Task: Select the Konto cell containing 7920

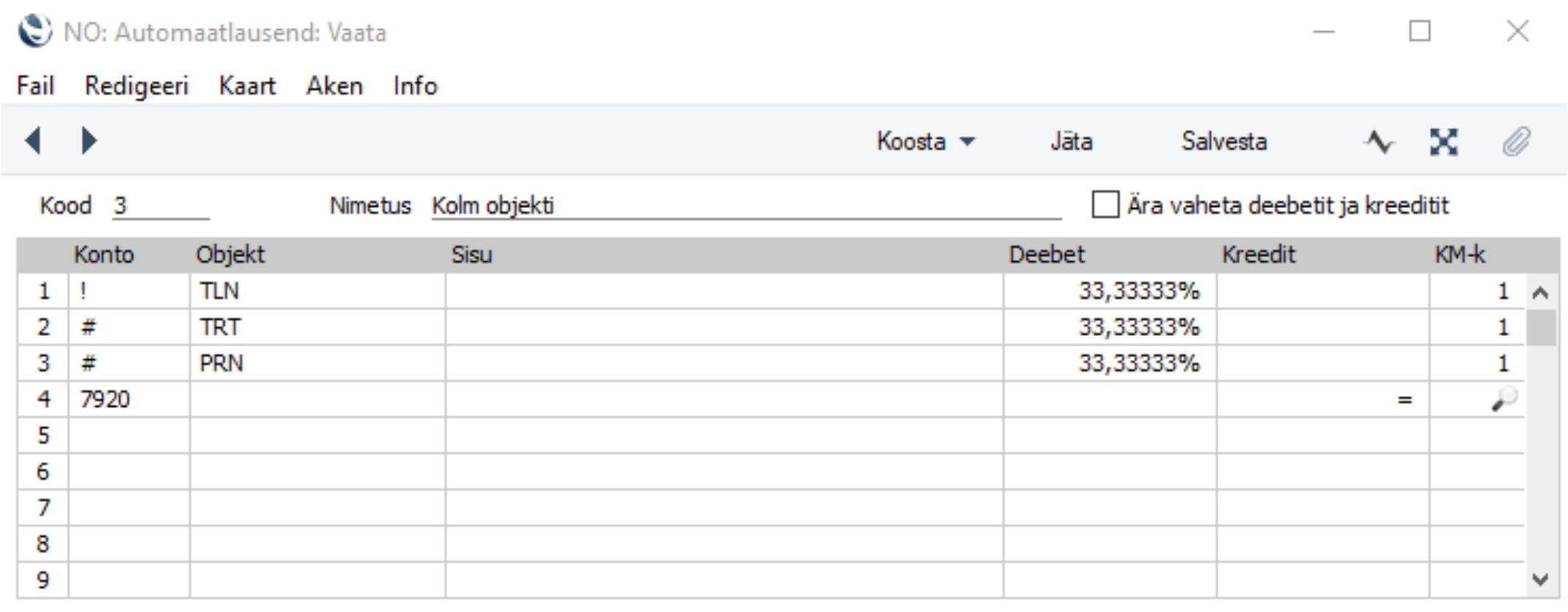Action: coord(129,399)
